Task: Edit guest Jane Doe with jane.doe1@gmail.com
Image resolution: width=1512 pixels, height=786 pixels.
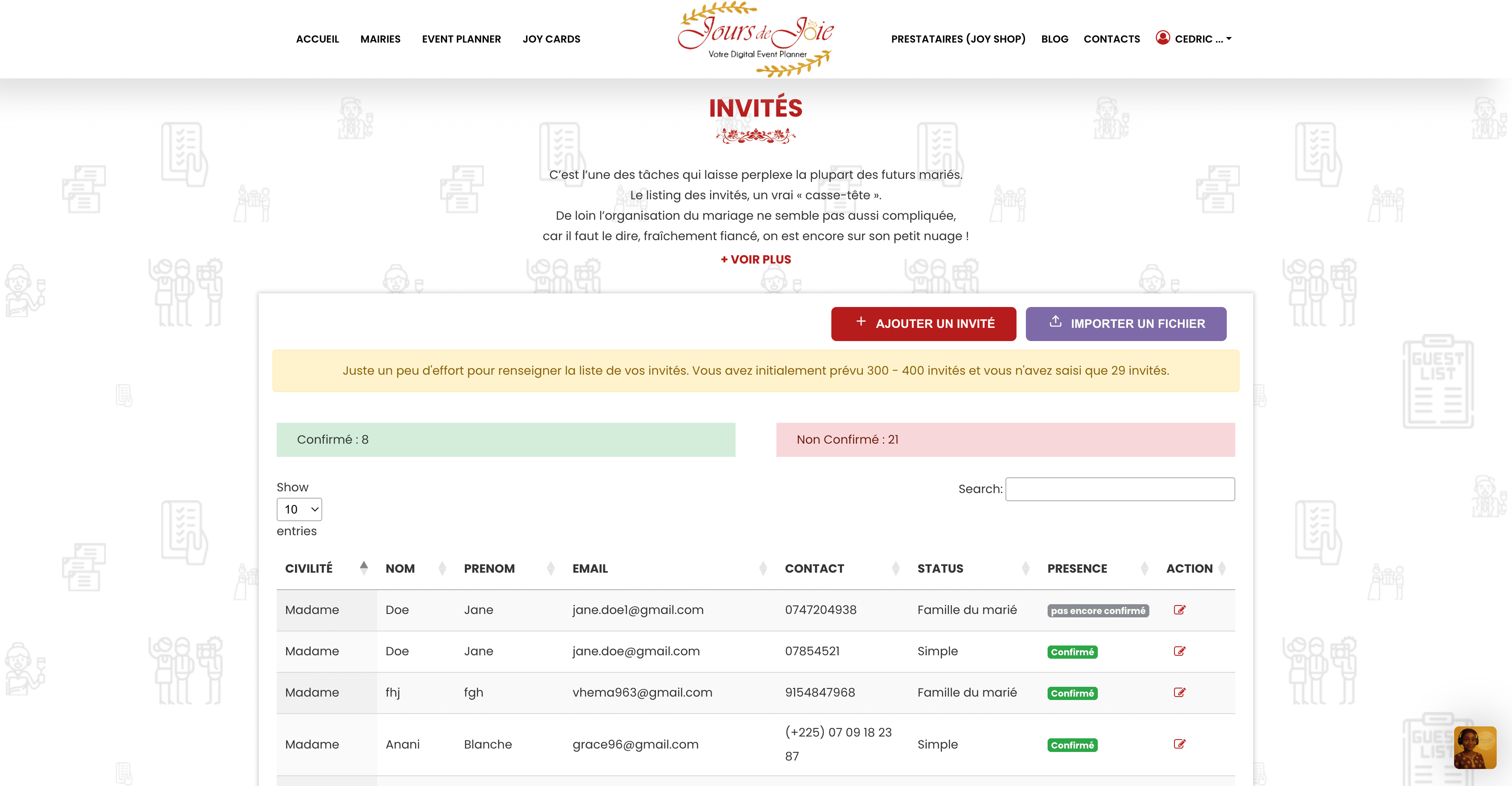Action: point(1179,609)
